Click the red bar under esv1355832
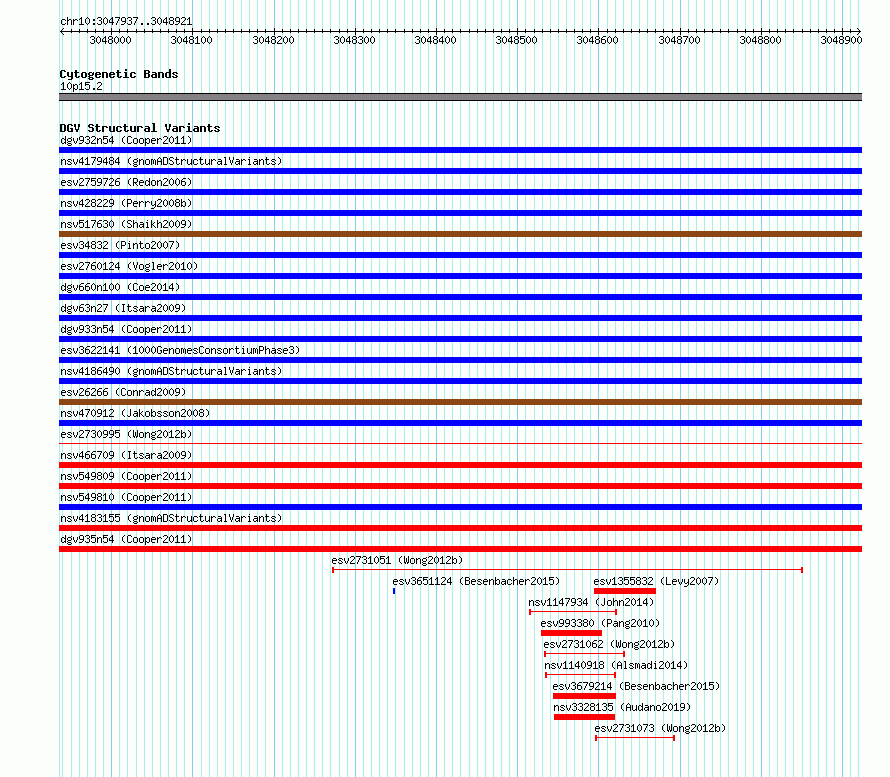This screenshot has width=890, height=777. pyautogui.click(x=625, y=591)
